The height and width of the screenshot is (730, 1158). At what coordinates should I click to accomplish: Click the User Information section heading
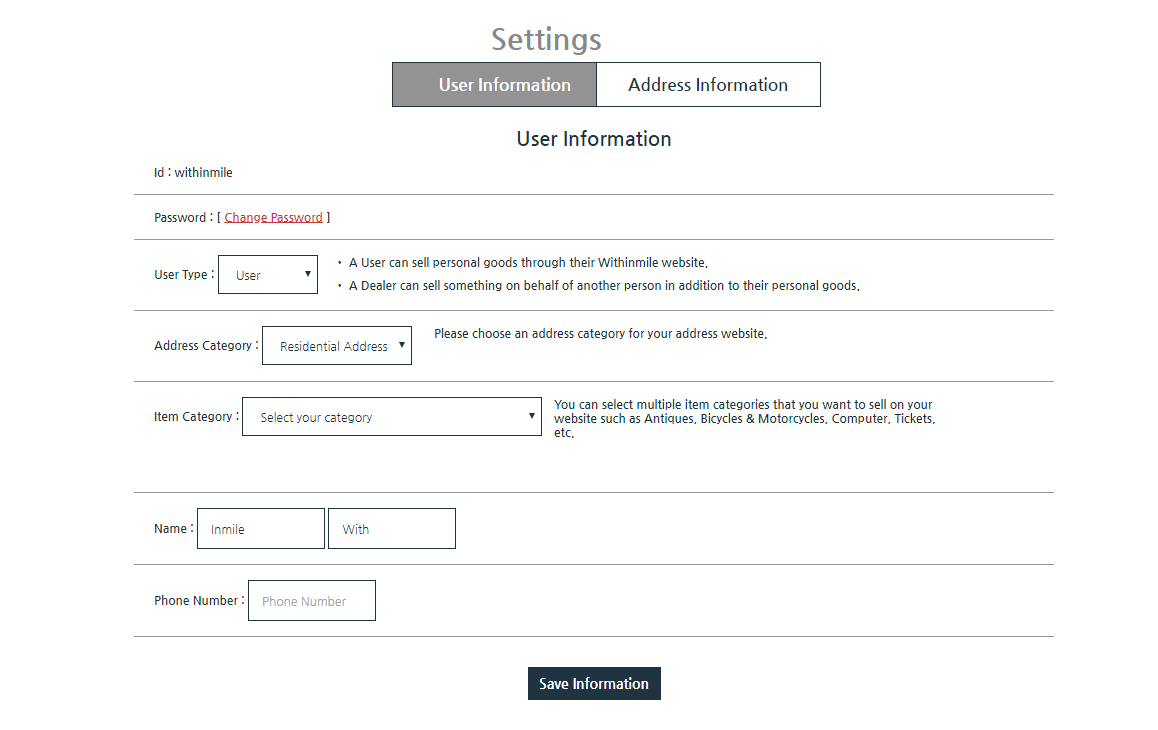coord(594,139)
